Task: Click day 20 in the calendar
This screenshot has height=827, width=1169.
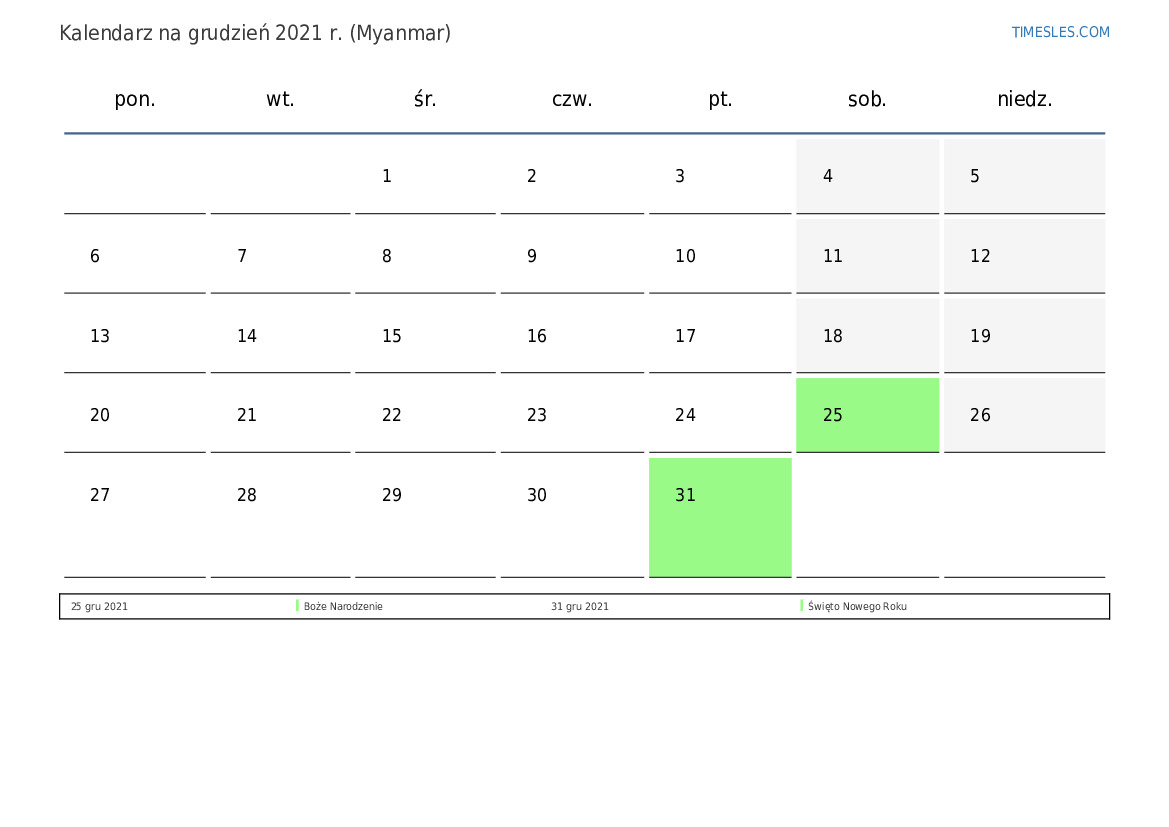Action: pyautogui.click(x=135, y=415)
